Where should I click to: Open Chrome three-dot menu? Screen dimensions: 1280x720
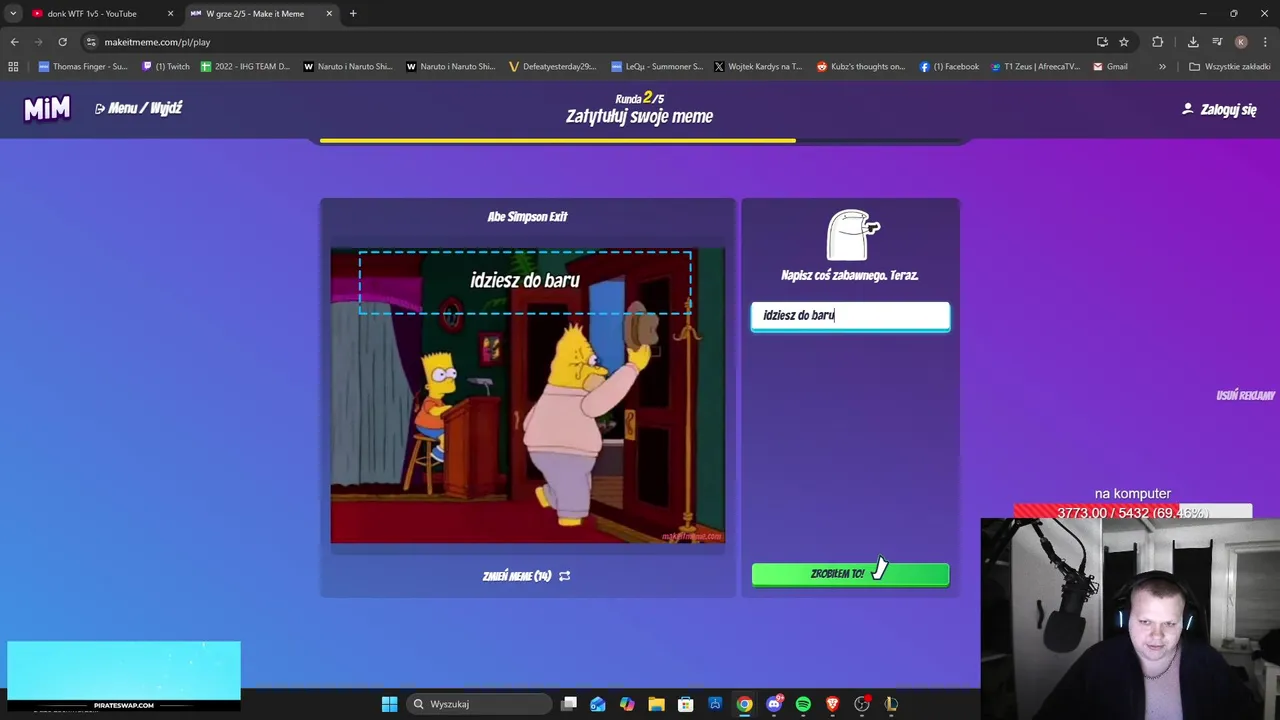1265,42
